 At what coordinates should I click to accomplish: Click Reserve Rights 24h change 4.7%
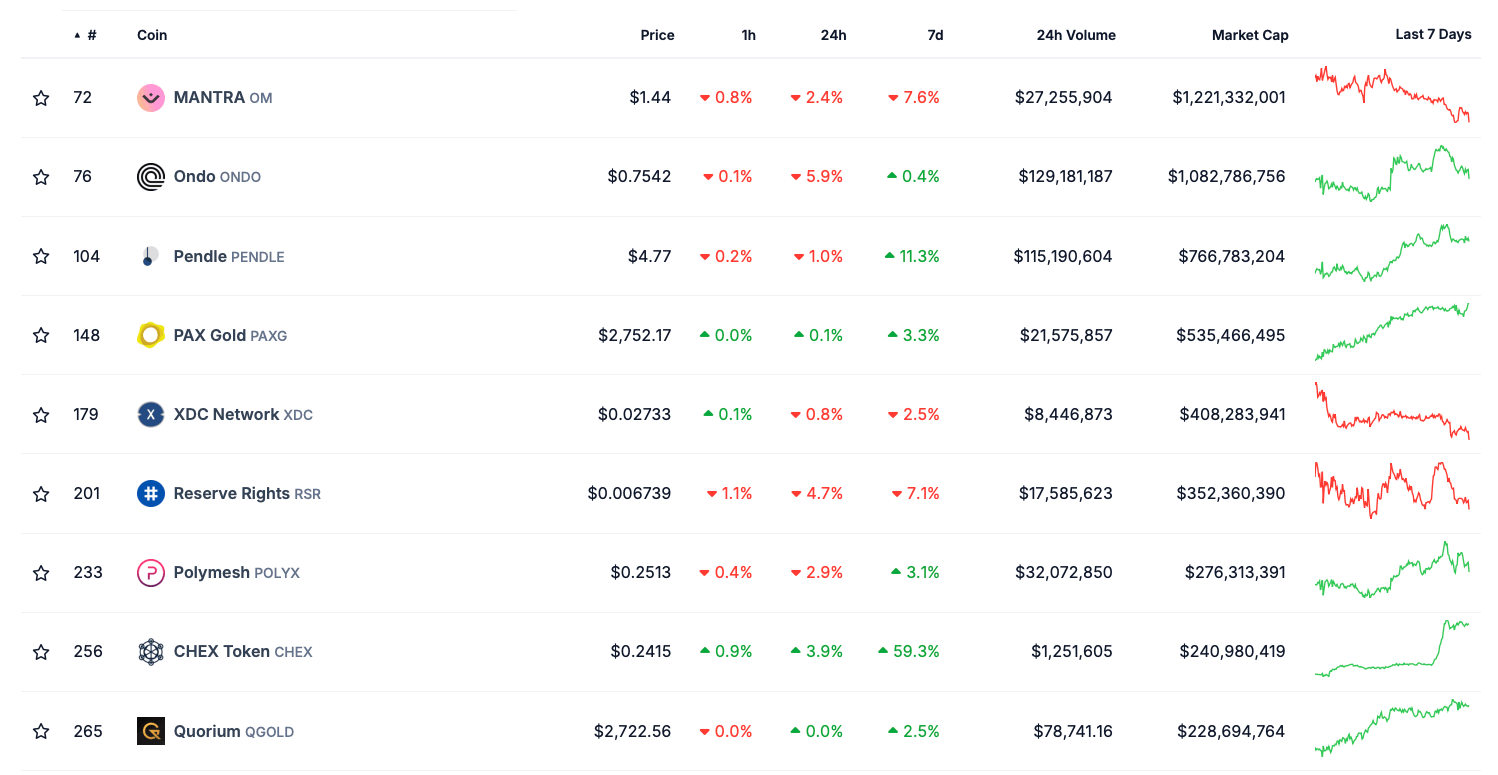[817, 493]
